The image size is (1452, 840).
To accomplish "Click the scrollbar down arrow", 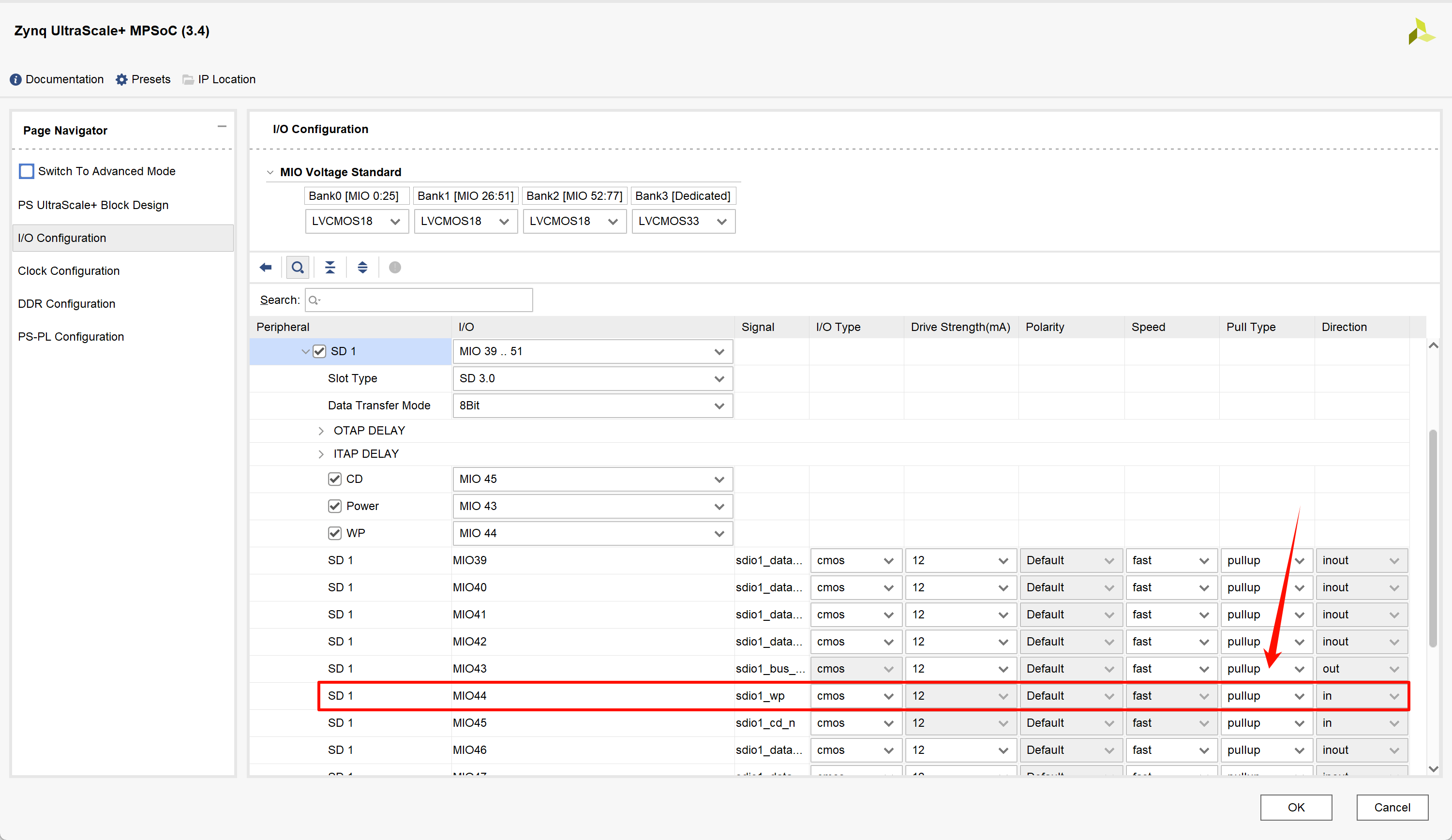I will 1434,769.
